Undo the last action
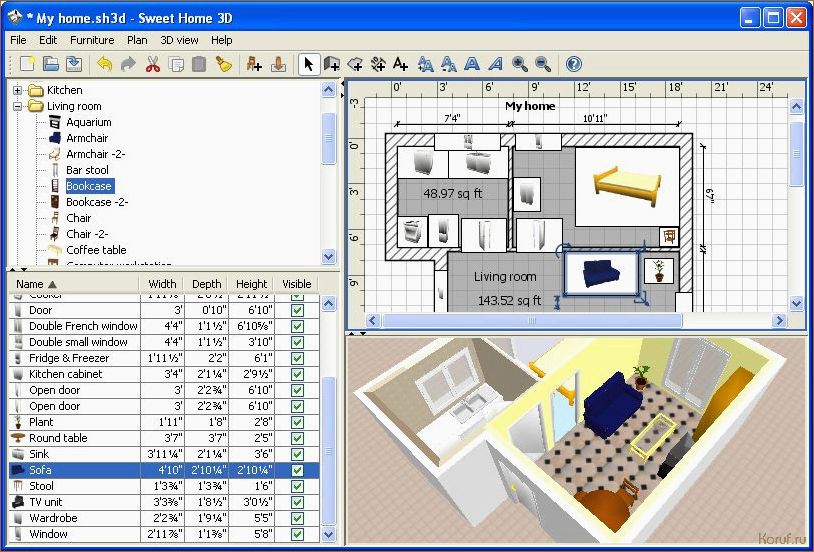 tap(105, 64)
